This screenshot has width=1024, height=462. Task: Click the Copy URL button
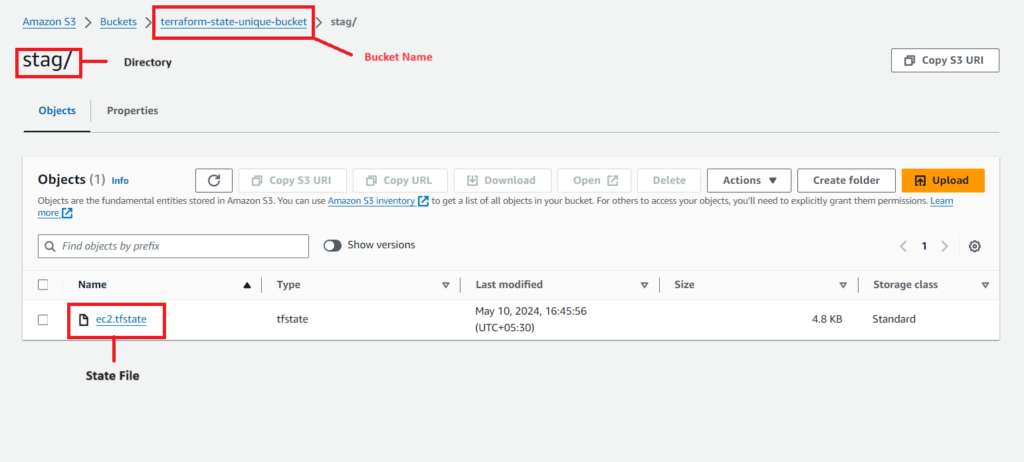pos(401,180)
